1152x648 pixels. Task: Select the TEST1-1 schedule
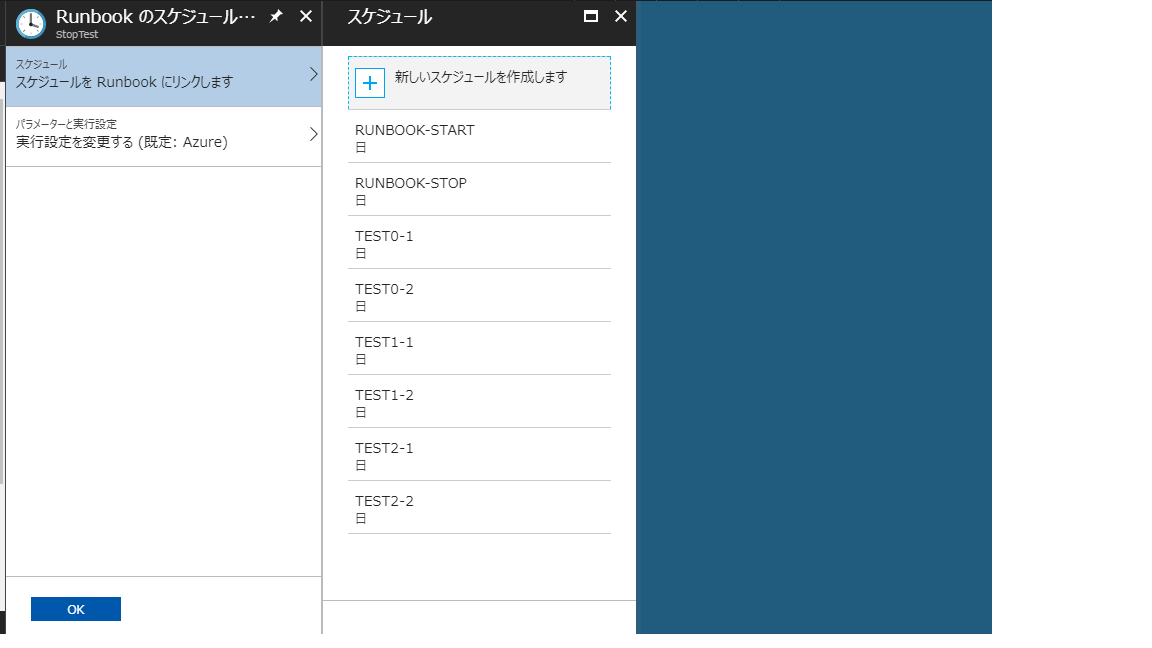tap(479, 348)
